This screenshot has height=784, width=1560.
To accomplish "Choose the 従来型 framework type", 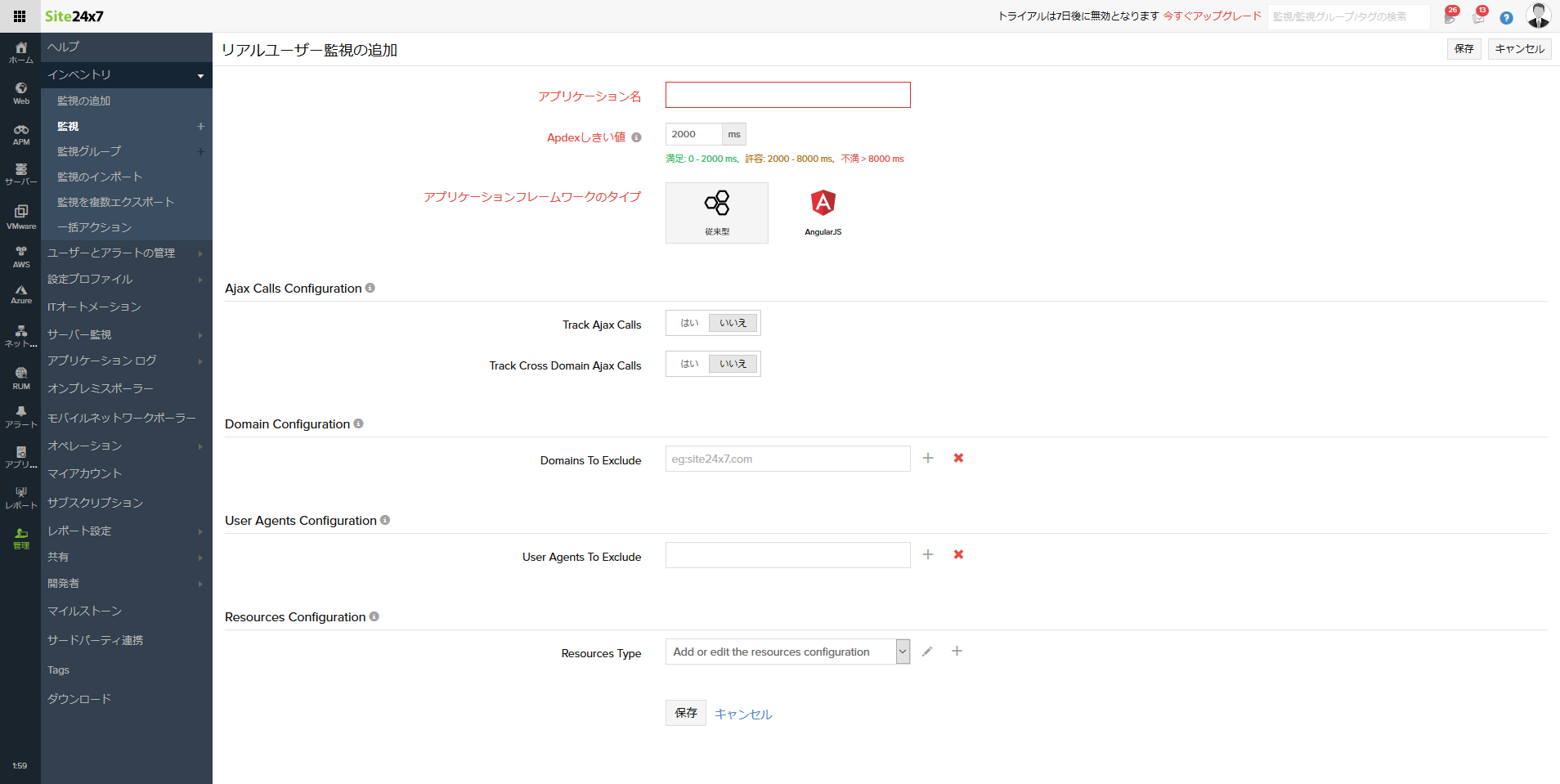I will tap(717, 213).
